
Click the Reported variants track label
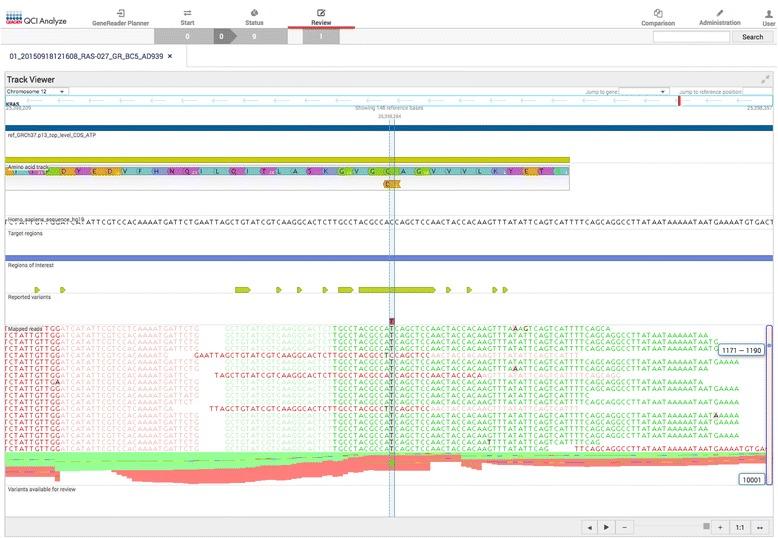click(29, 297)
